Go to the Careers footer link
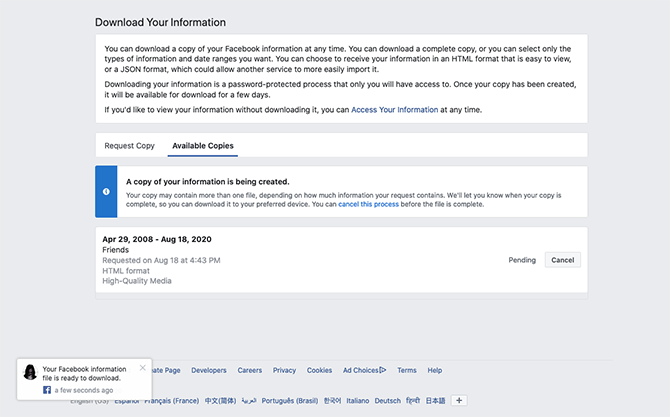Screen dimensions: 670x417 (250, 370)
